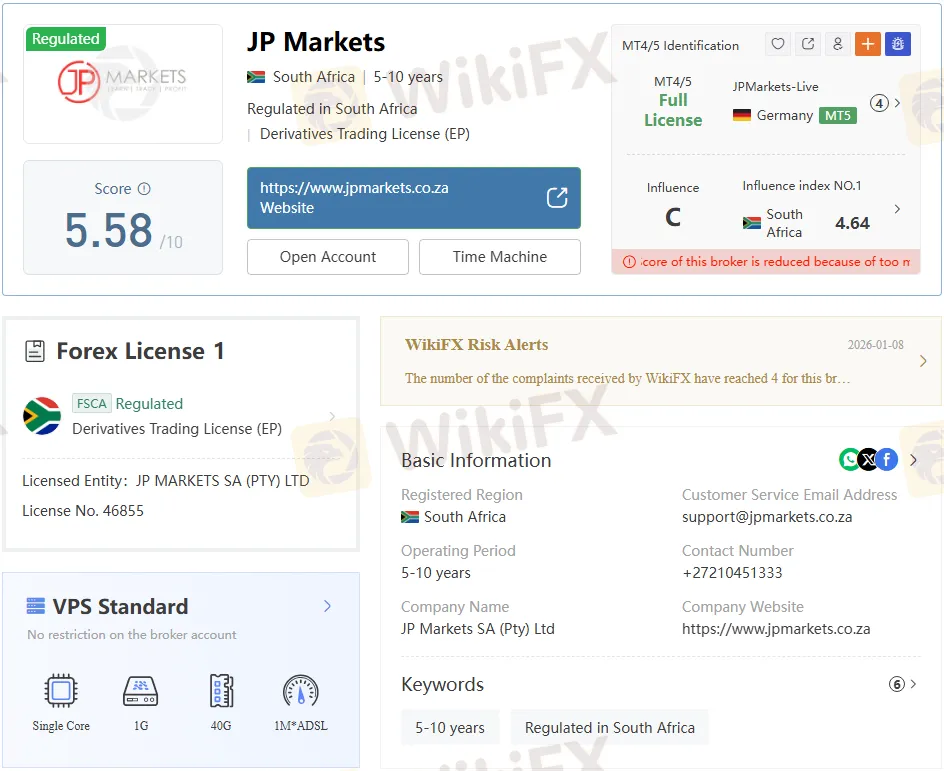944x771 pixels.
Task: Click the Time Machine button
Action: point(499,257)
